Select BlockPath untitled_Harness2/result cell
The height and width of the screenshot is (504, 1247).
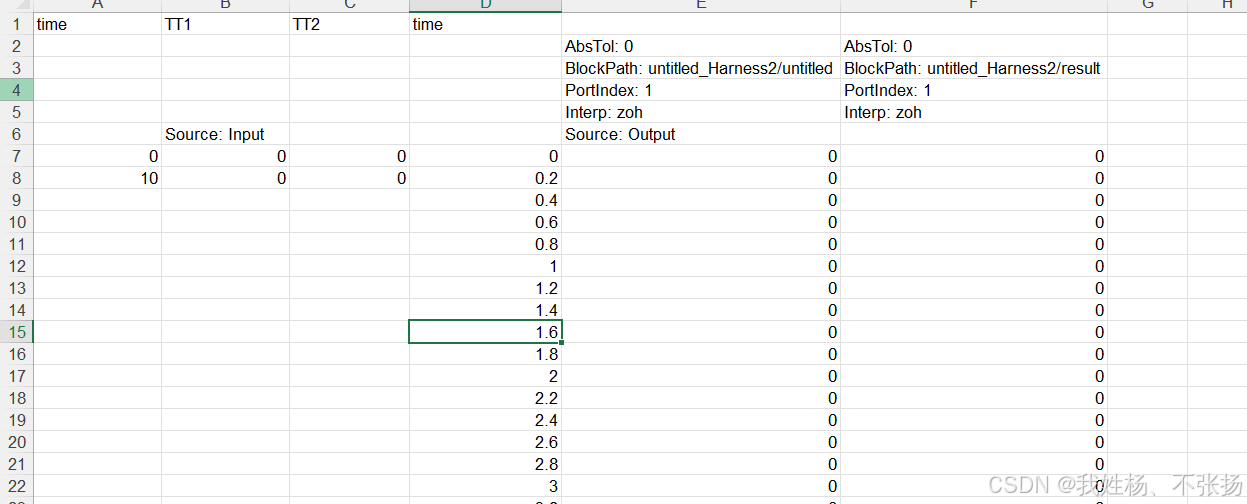point(974,68)
